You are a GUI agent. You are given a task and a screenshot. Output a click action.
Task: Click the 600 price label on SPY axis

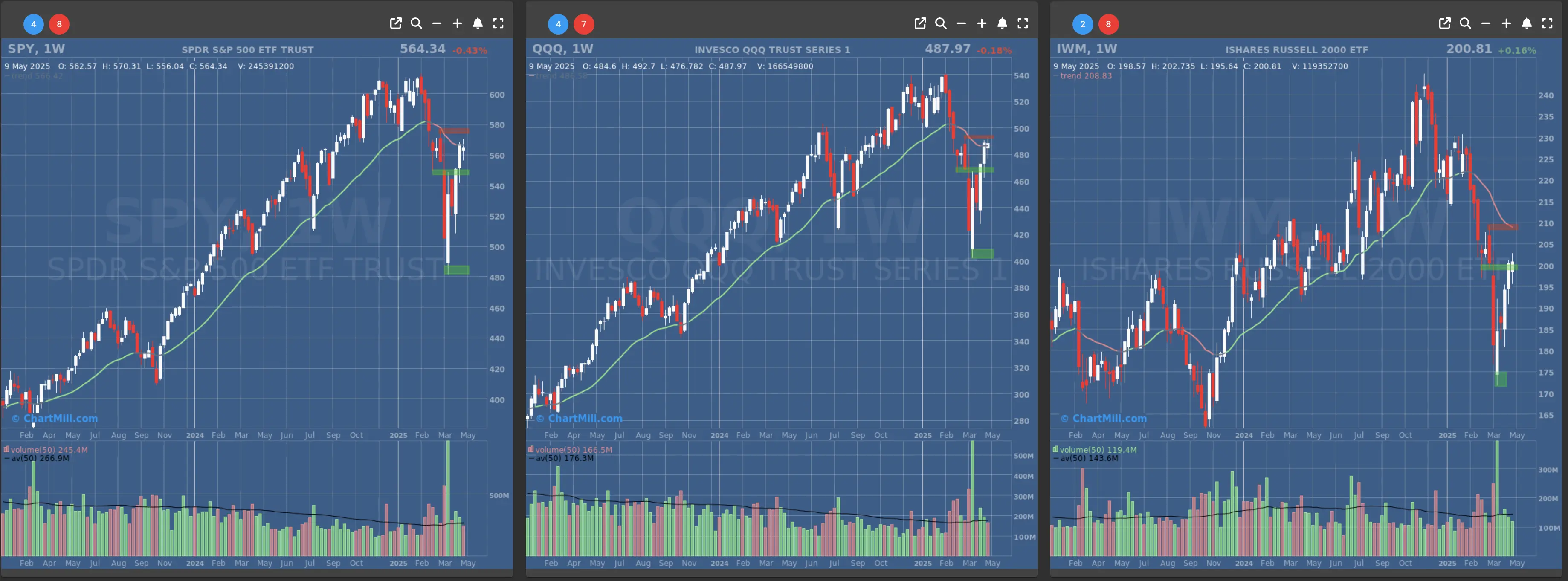(x=497, y=95)
